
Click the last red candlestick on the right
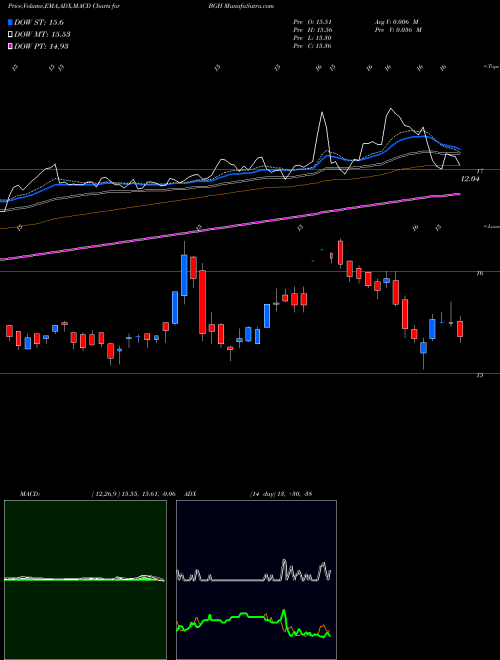[460, 329]
